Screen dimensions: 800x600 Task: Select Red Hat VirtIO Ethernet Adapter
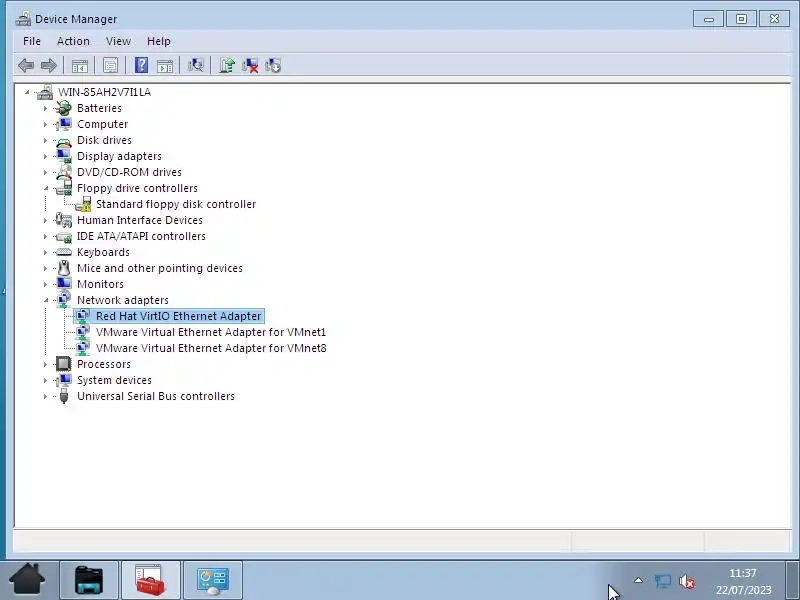coord(178,316)
